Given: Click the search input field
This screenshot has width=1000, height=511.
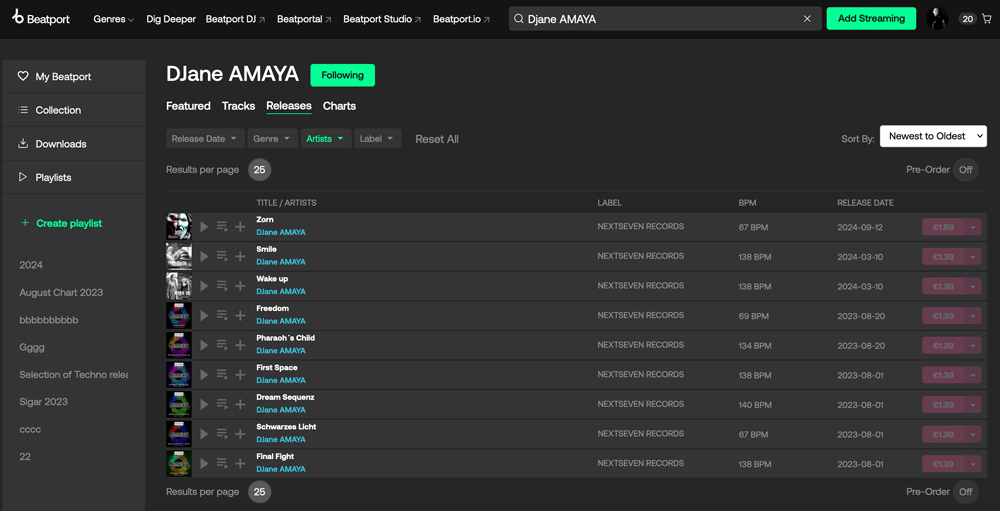Looking at the screenshot, I should [663, 19].
